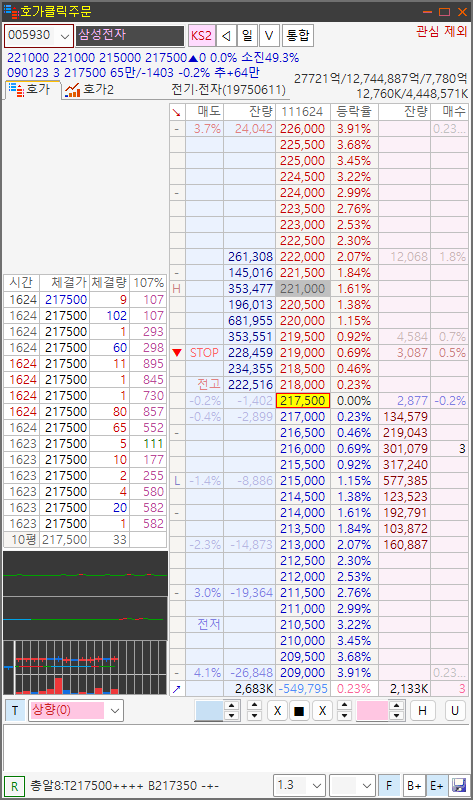Switch to the 호가 tab
Image resolution: width=473 pixels, height=800 pixels.
(x=32, y=90)
